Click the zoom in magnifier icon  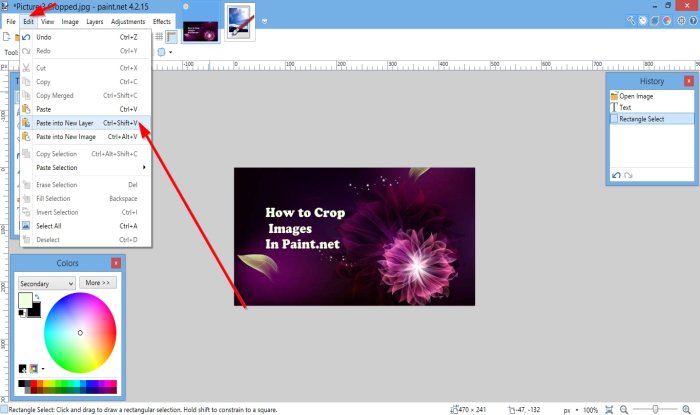(686, 409)
